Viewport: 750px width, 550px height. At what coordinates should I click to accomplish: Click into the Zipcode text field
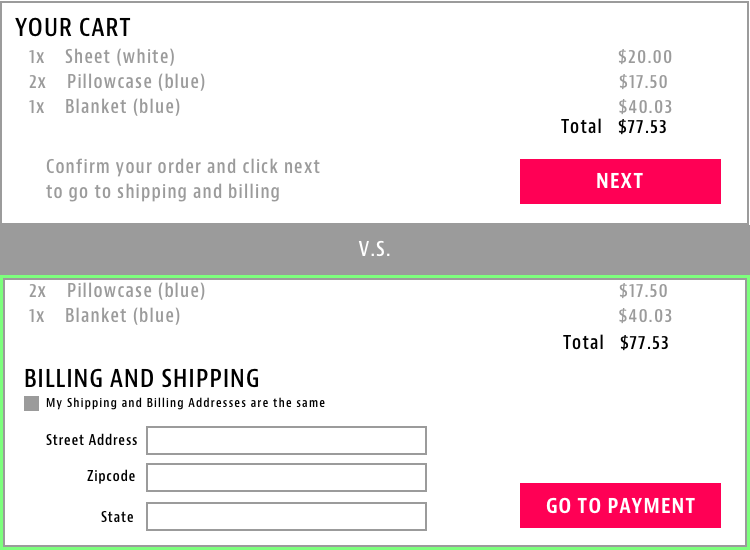(286, 477)
